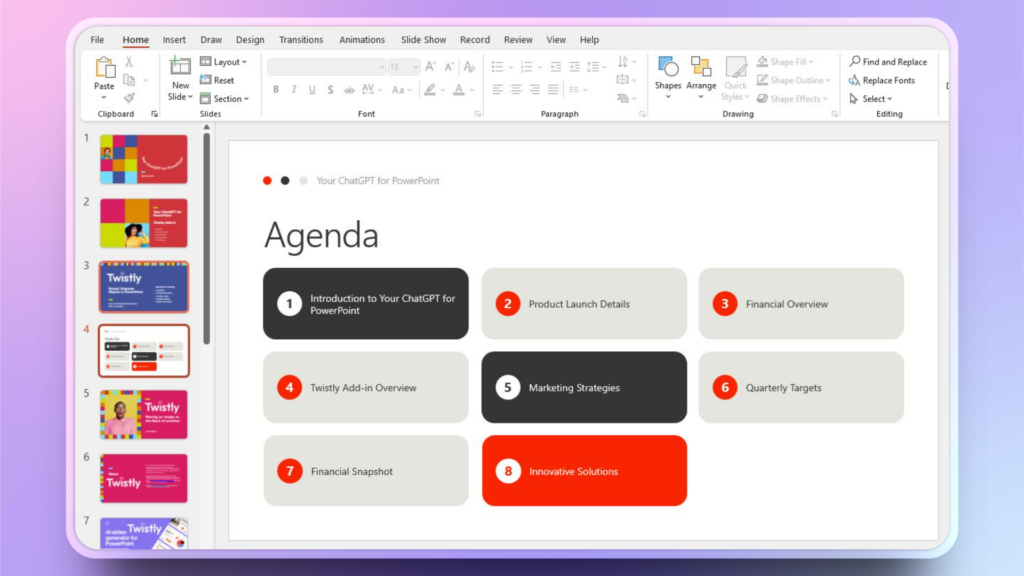
Task: Click the text Highlight Color marker
Action: (x=430, y=89)
